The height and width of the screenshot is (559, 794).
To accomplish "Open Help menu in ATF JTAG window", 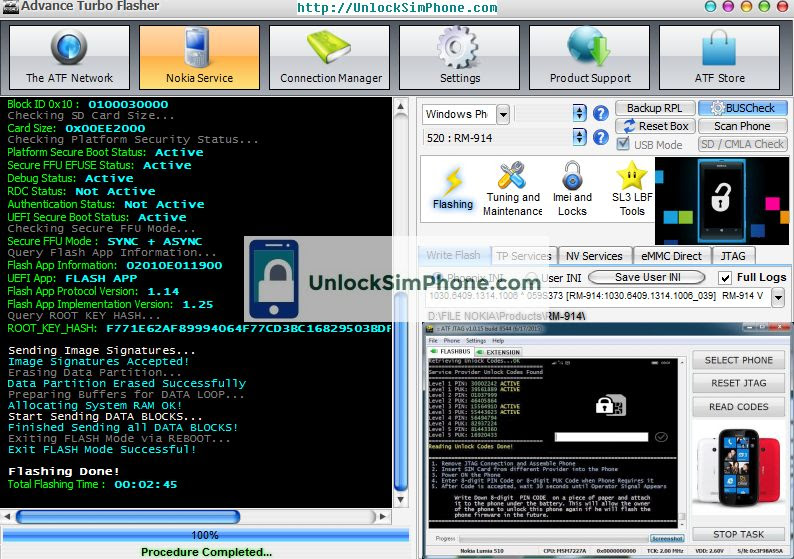I will [x=498, y=341].
